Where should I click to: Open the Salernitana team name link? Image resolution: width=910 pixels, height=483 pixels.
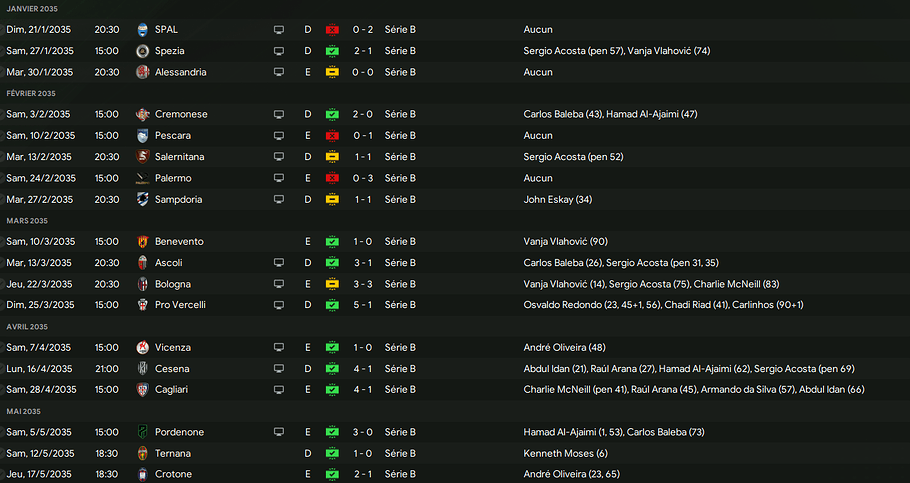click(182, 157)
